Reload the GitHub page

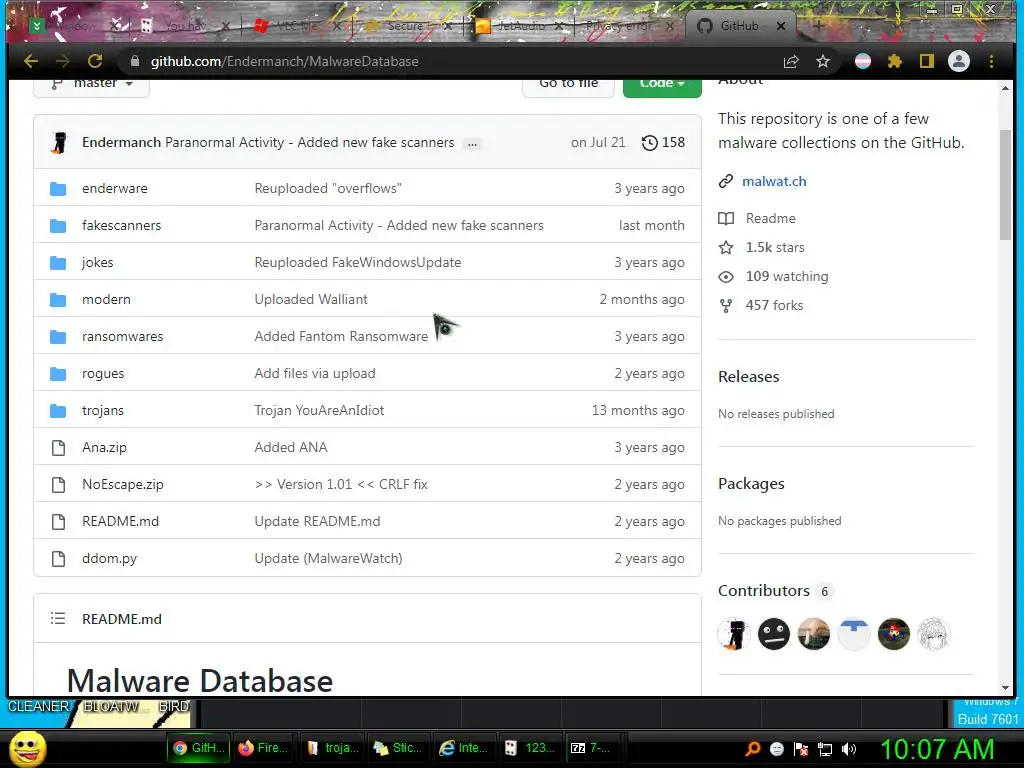pyautogui.click(x=95, y=61)
